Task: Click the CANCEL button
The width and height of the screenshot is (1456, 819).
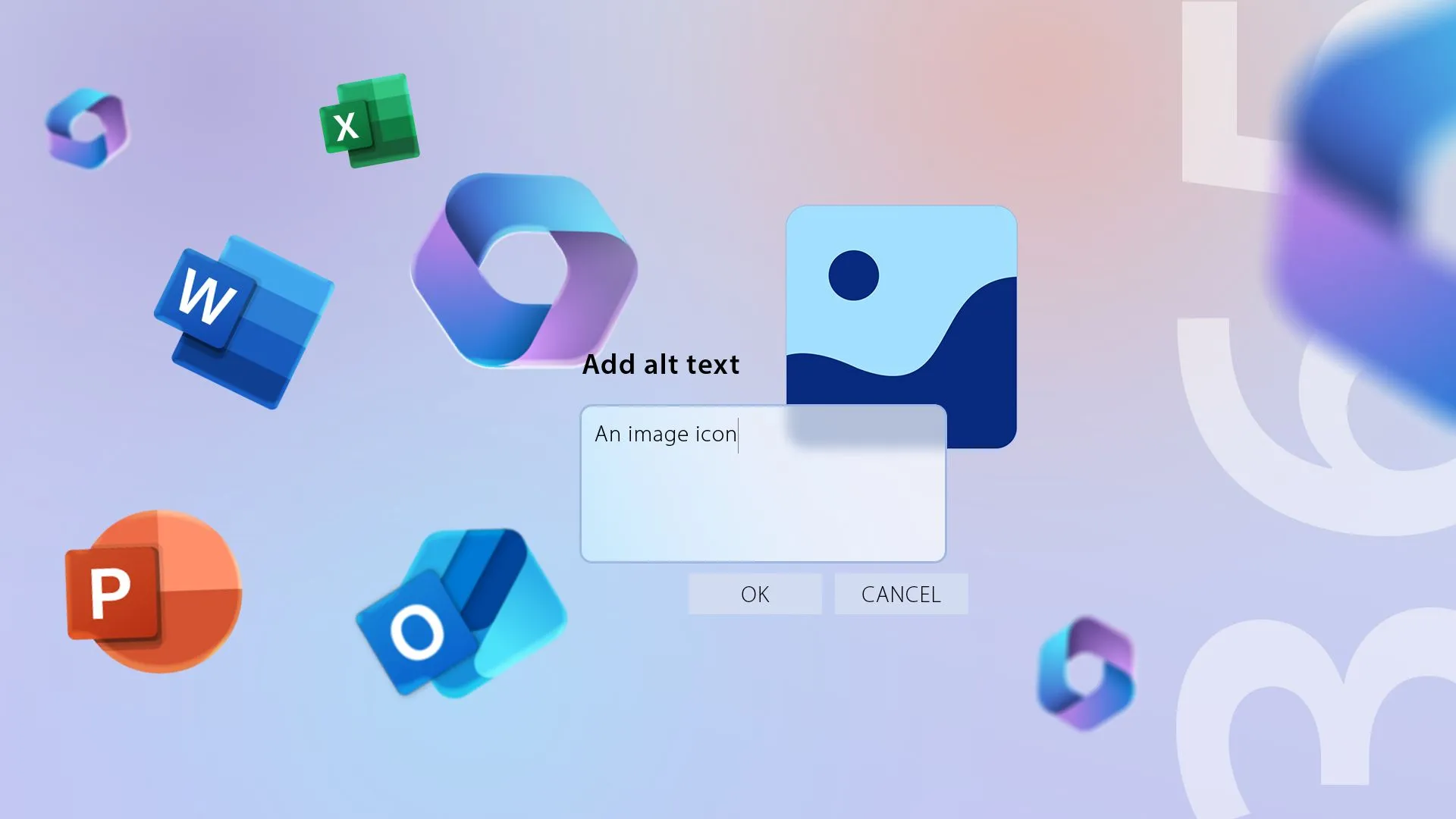Action: (x=901, y=594)
